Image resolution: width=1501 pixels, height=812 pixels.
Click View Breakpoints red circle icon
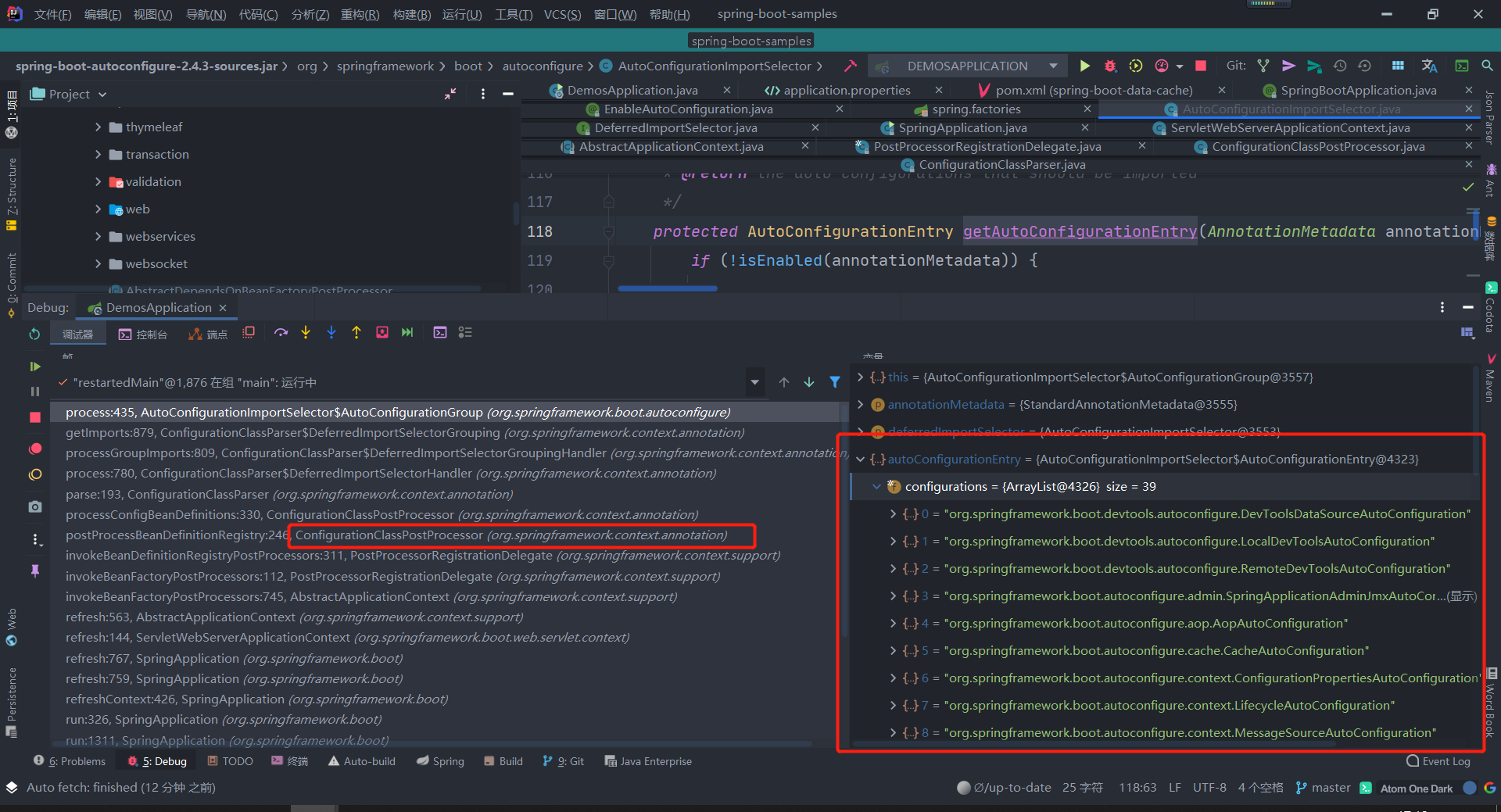pyautogui.click(x=35, y=449)
